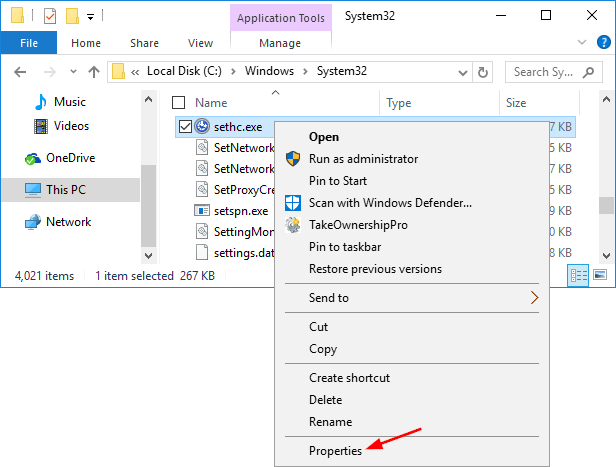Expand the Send to submenu

[534, 297]
